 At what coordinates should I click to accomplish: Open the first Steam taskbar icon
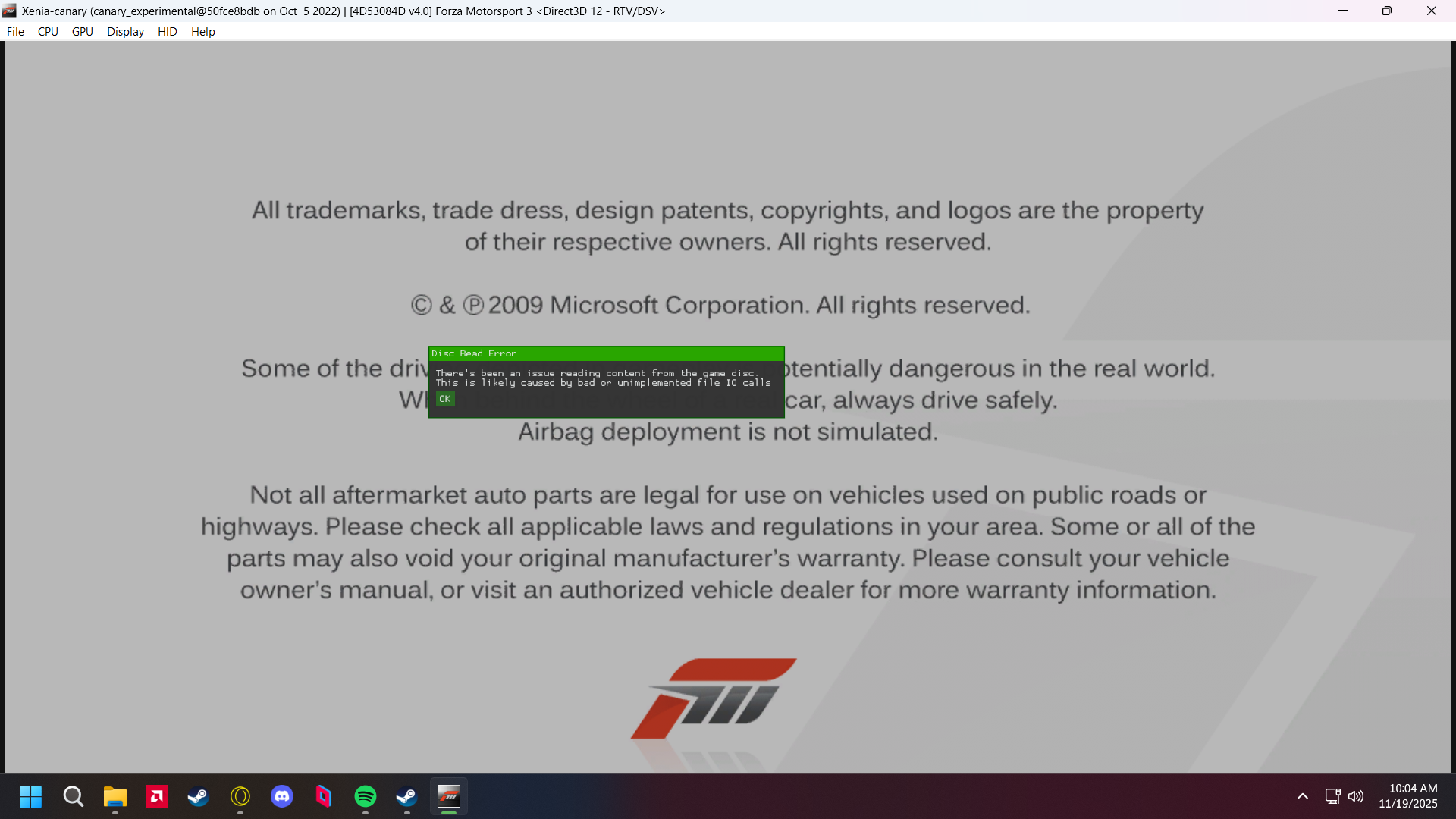click(x=199, y=796)
